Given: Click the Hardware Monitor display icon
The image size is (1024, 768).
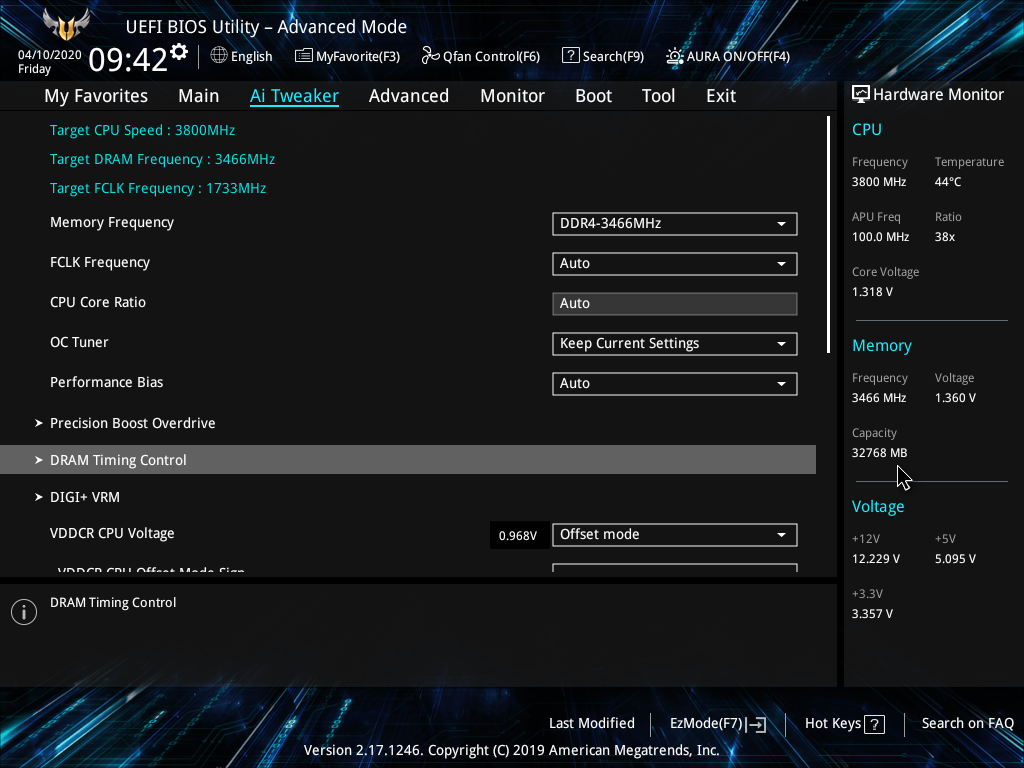Looking at the screenshot, I should coord(861,94).
